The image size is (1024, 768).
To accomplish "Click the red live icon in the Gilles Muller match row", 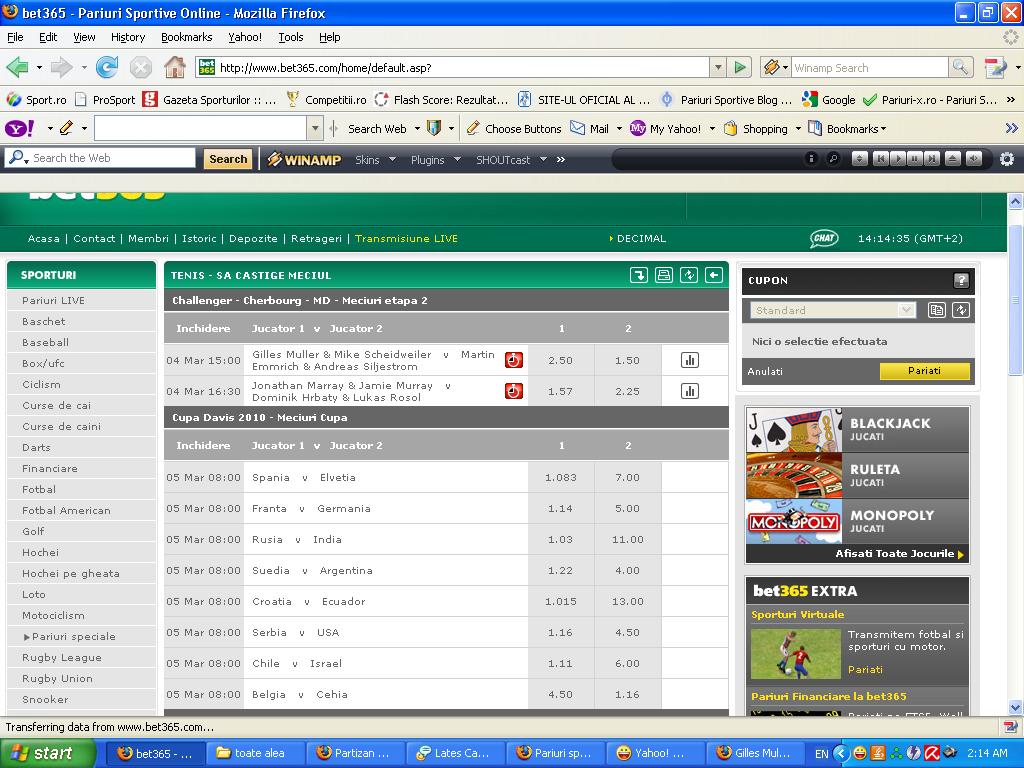I will [514, 360].
